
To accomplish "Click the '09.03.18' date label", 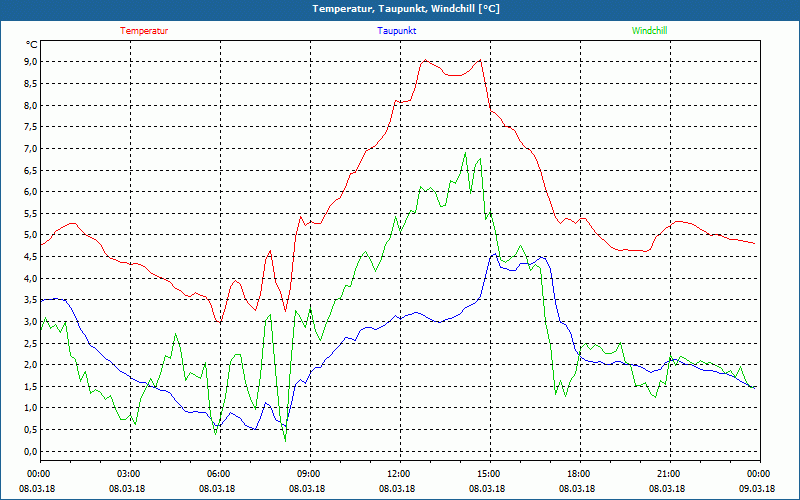I will click(x=757, y=489).
